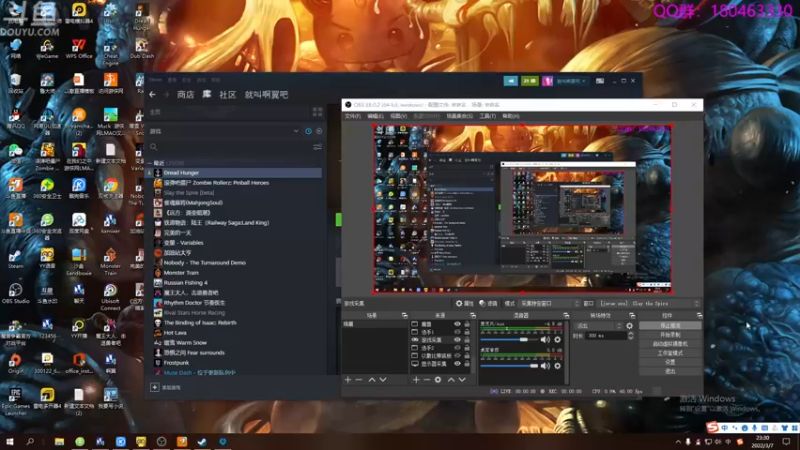Pop out the OBS 来源 dock
The image size is (800, 450).
472,315
